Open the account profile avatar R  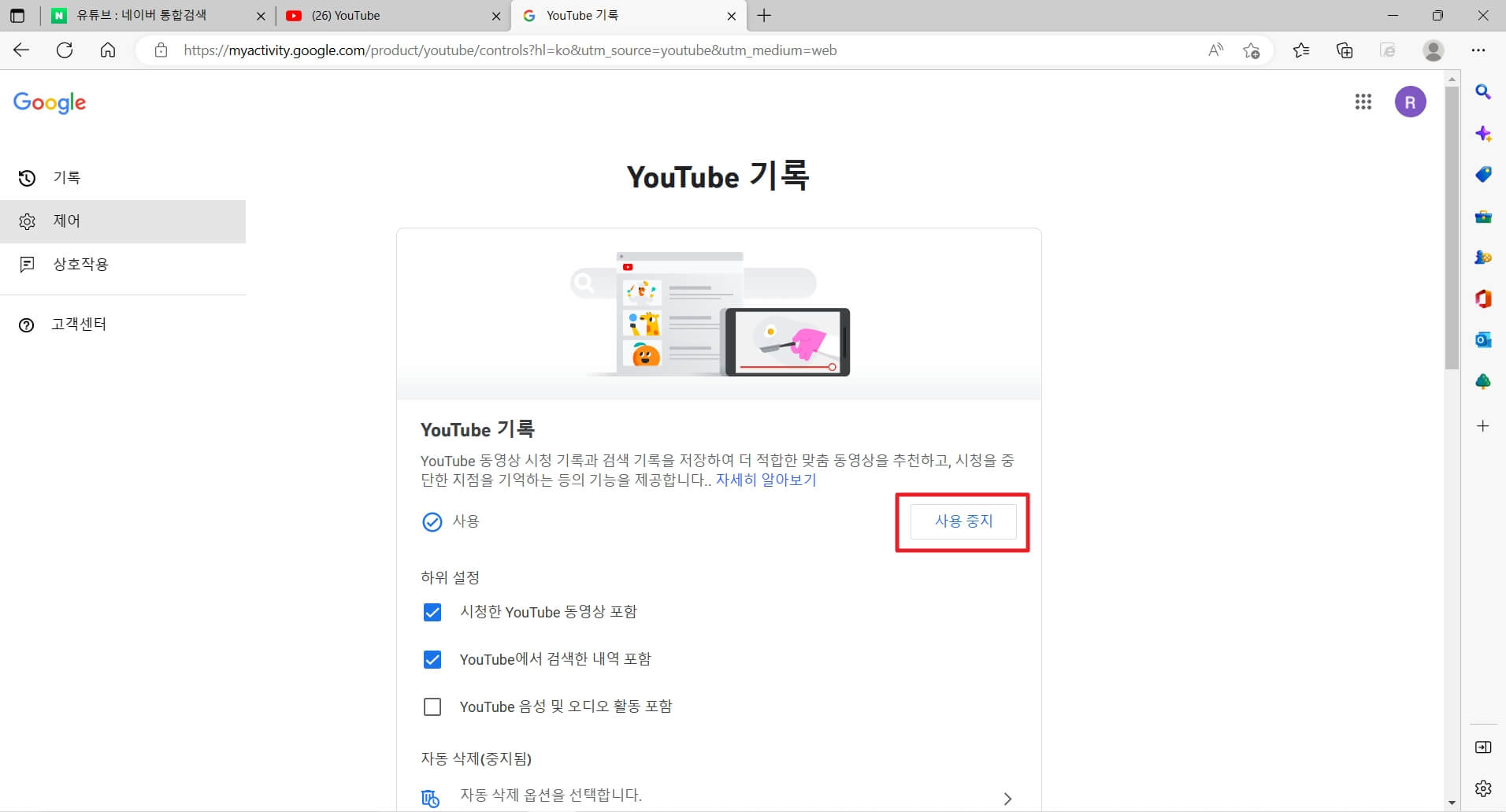(1410, 102)
